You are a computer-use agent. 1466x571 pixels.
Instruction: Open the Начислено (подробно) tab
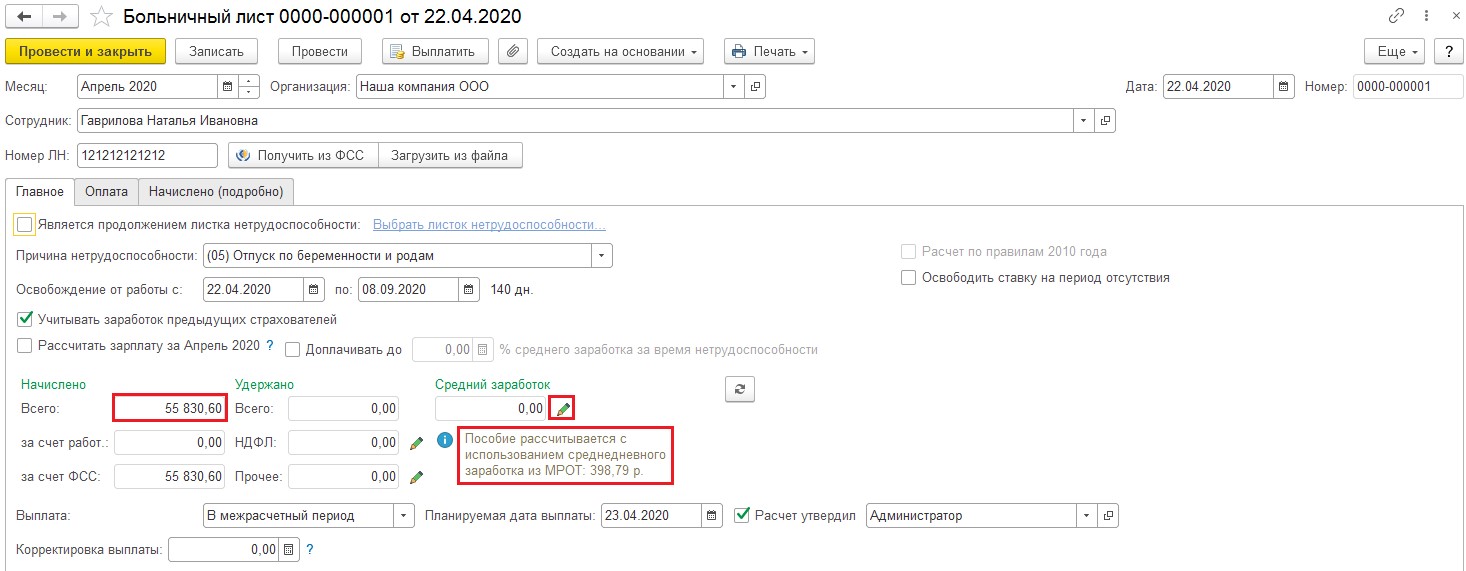(216, 191)
